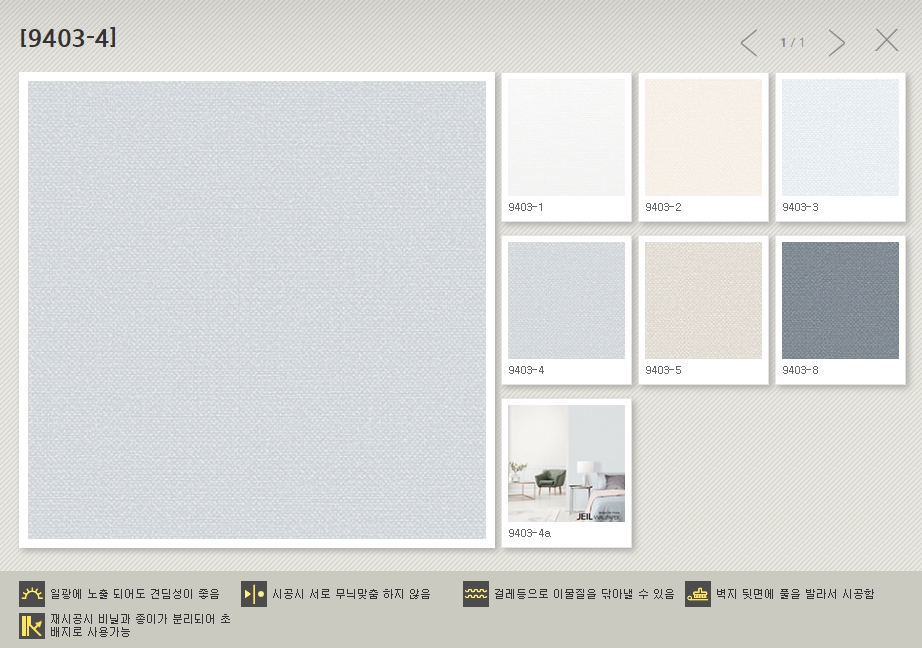This screenshot has width=922, height=648.
Task: Choose the dark slate 9403-8 swatch
Action: [x=840, y=301]
